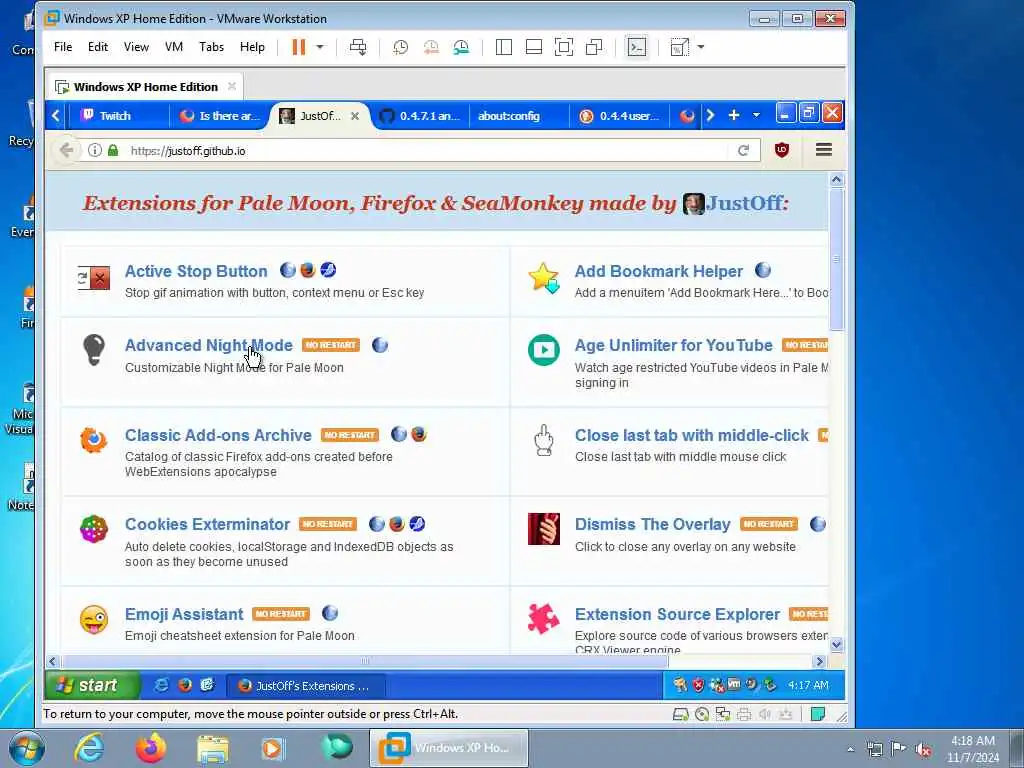The width and height of the screenshot is (1024, 768).
Task: Toggle the thumbnail bar view in VMware
Action: pos(534,47)
